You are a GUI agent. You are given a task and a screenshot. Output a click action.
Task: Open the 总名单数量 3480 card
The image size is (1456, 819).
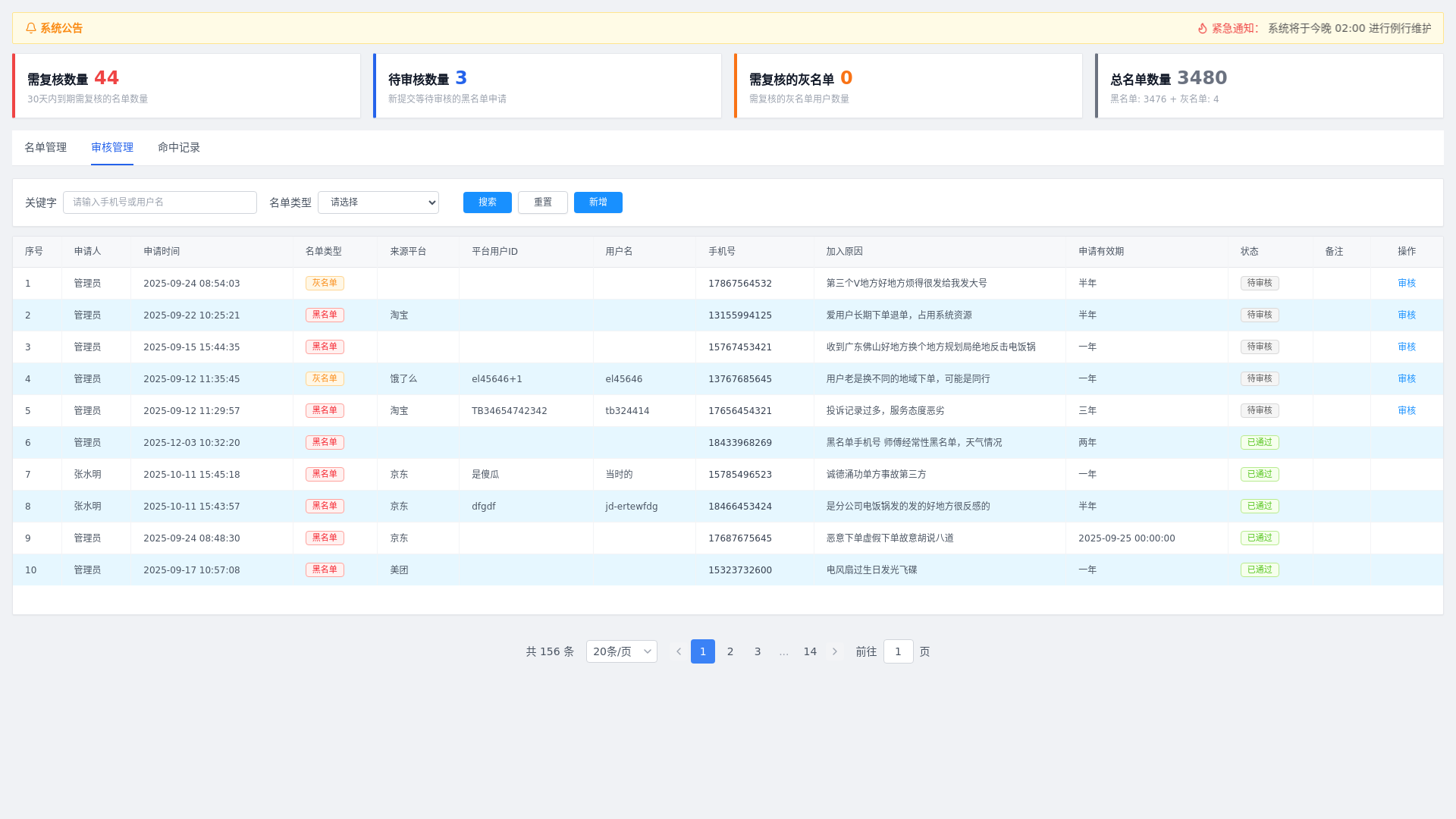[1269, 86]
